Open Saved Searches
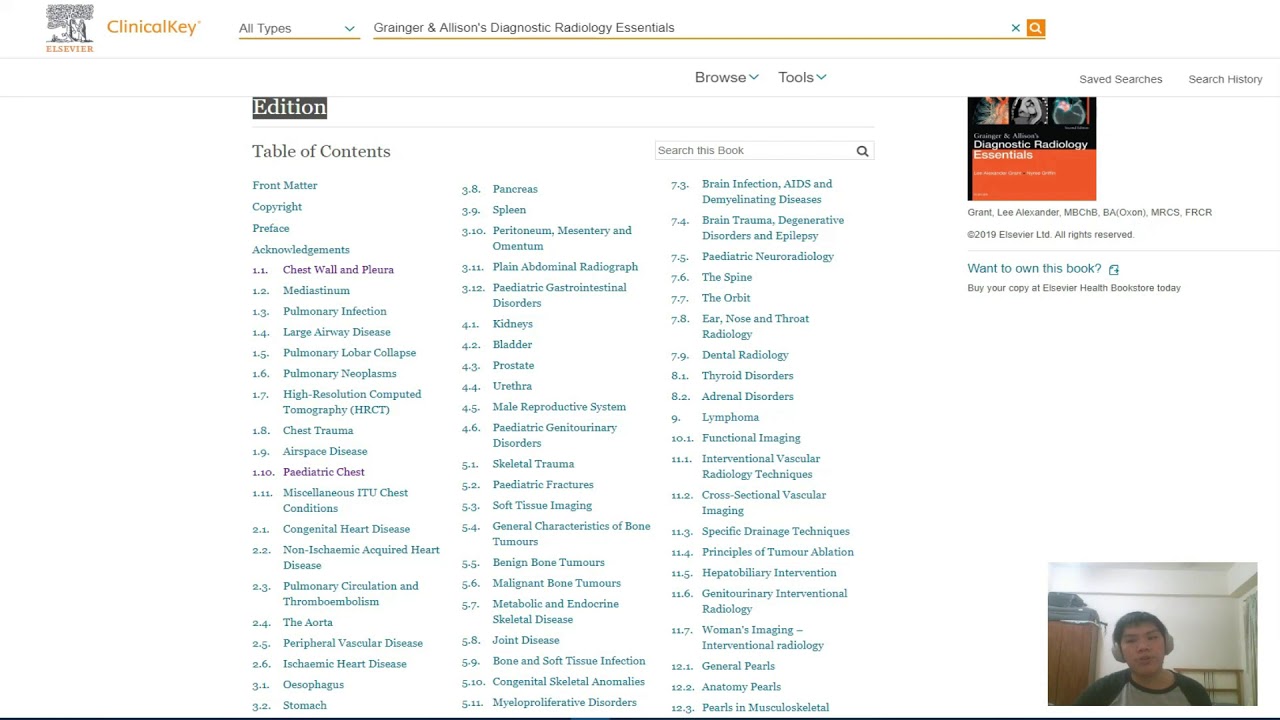Screen dimensions: 1280x720 1120,79
